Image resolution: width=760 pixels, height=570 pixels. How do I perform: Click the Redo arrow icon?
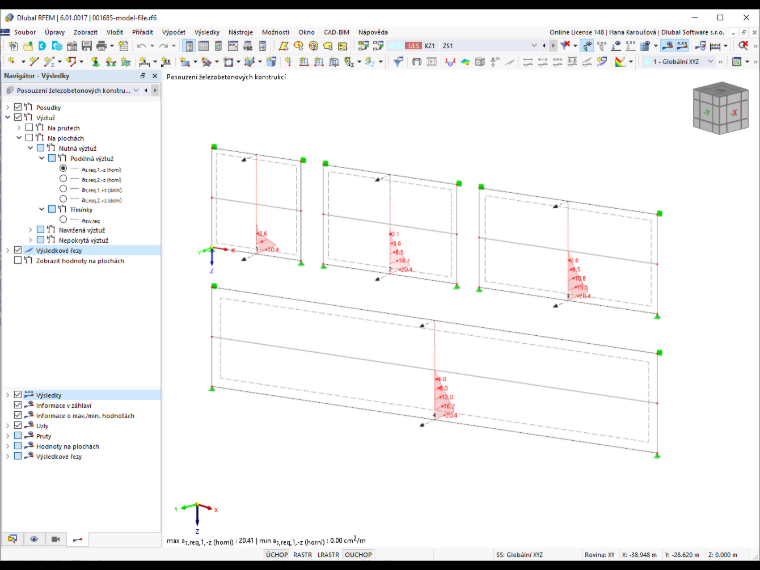point(163,46)
